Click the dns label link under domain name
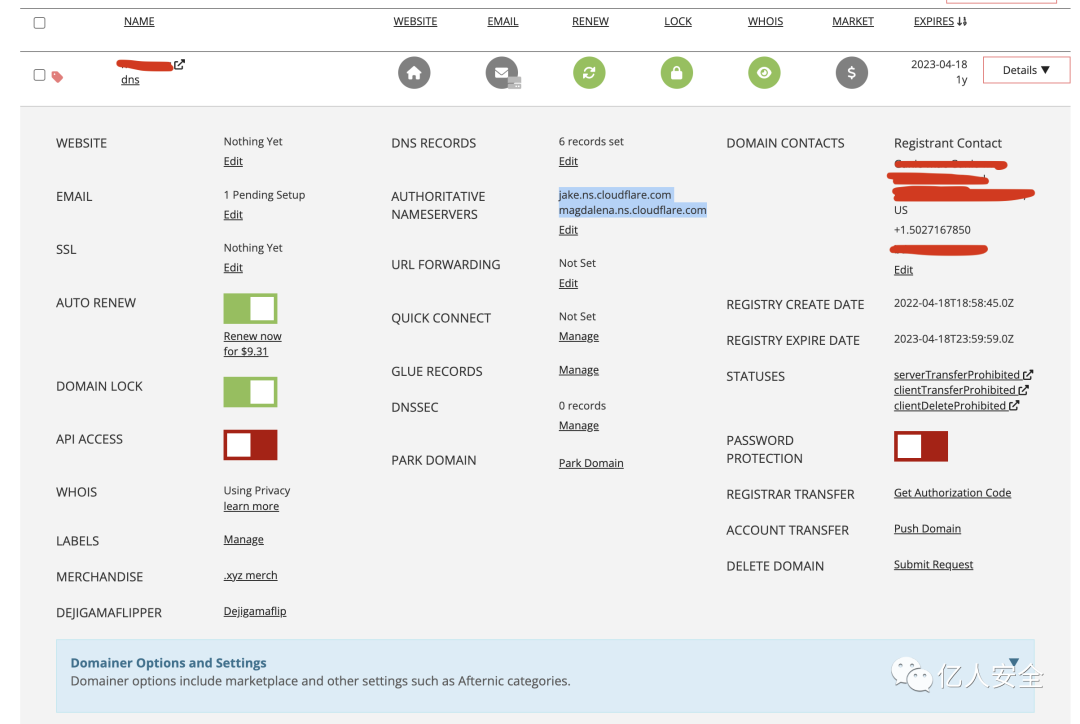The height and width of the screenshot is (724, 1080). 130,80
